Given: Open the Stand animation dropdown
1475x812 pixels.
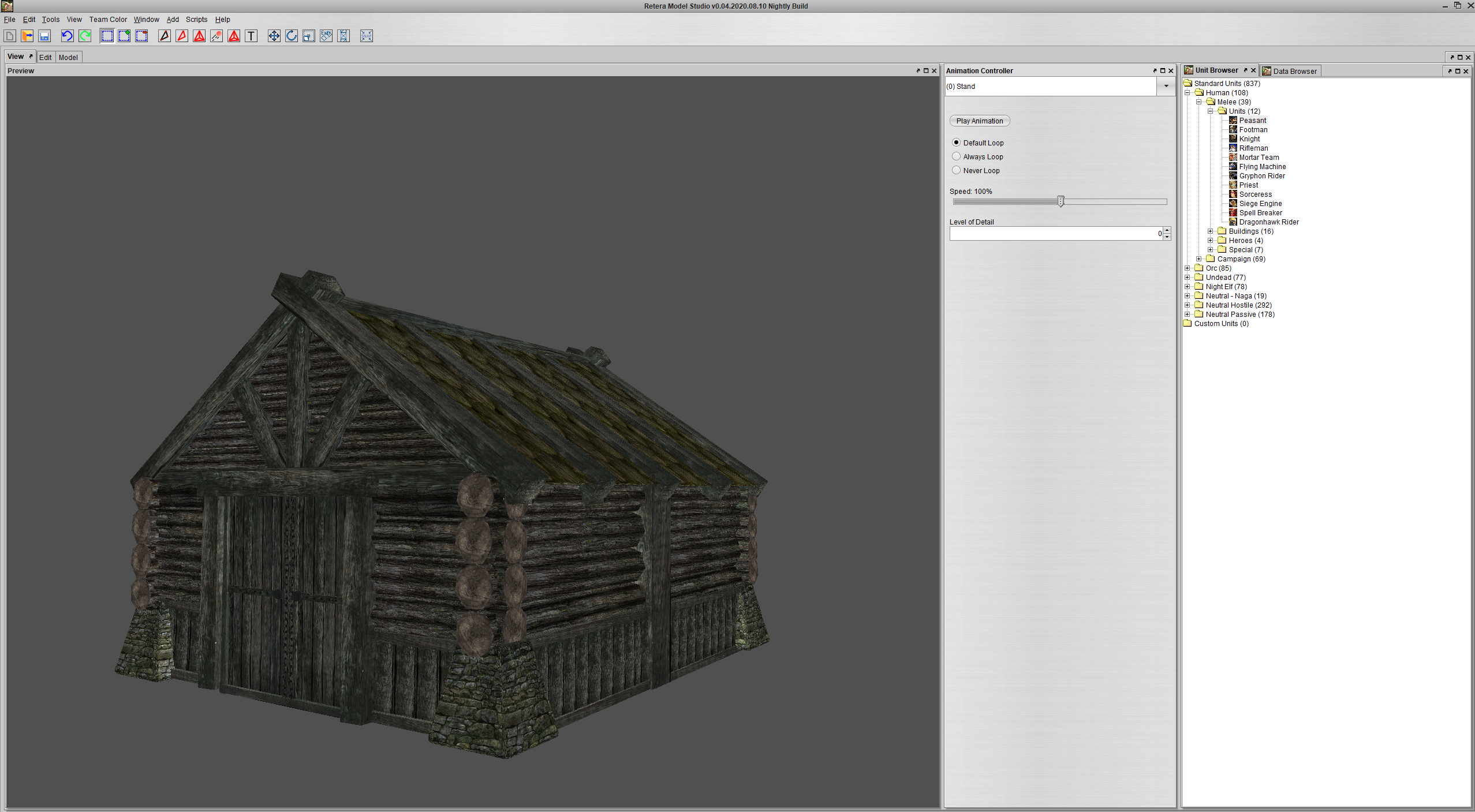Looking at the screenshot, I should [1166, 87].
